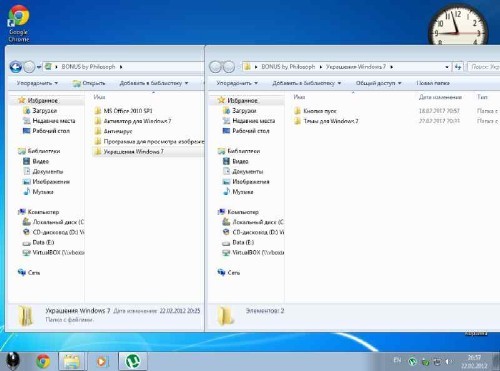Open Документы library in left window

click(43, 171)
